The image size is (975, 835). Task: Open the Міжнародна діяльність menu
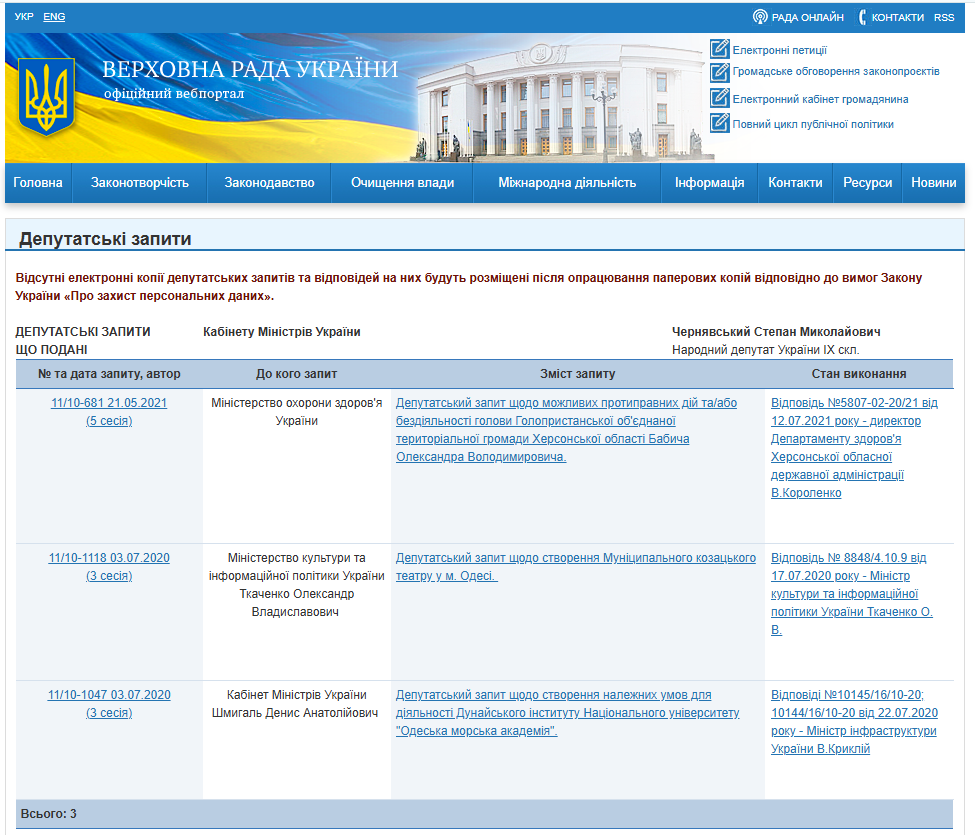(x=567, y=183)
